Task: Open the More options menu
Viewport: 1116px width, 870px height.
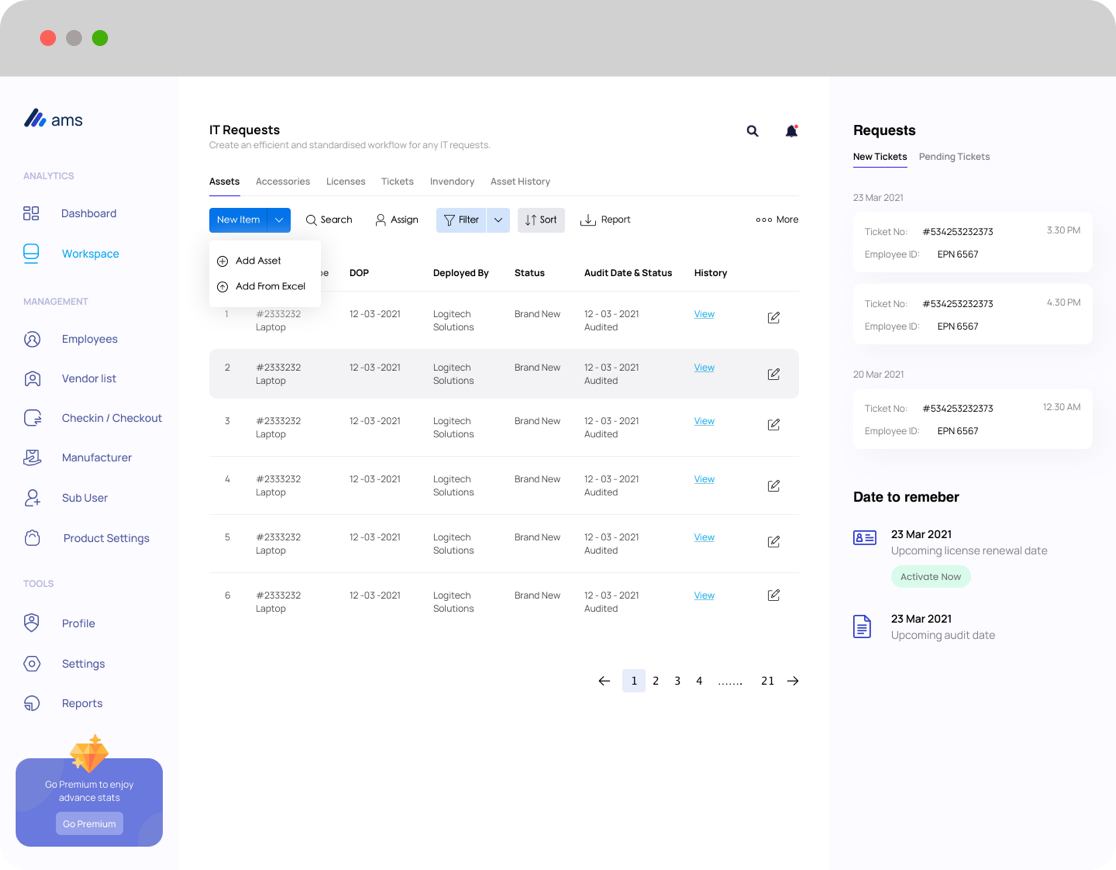Action: (777, 220)
